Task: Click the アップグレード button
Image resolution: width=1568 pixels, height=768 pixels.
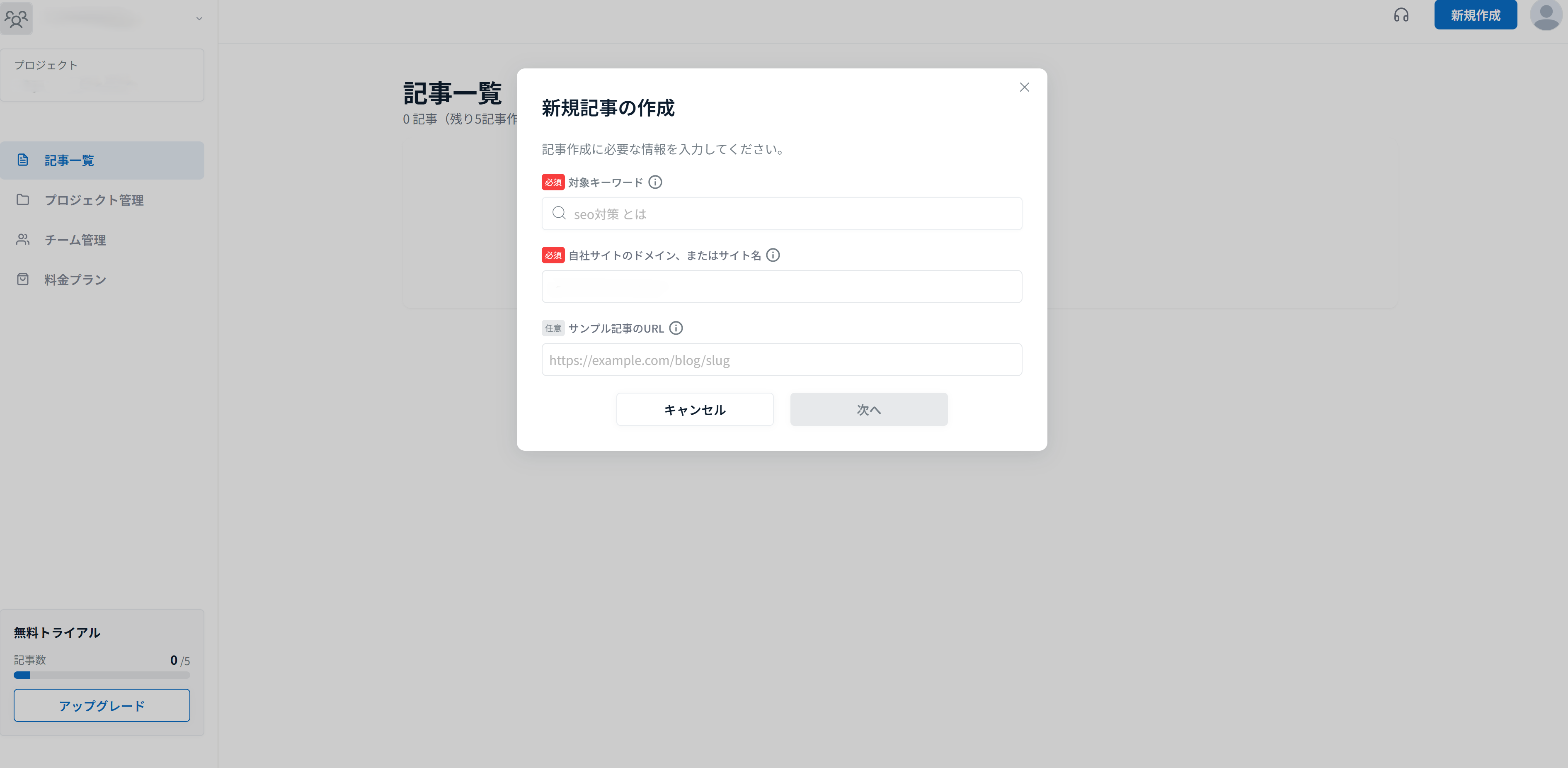Action: (x=101, y=705)
